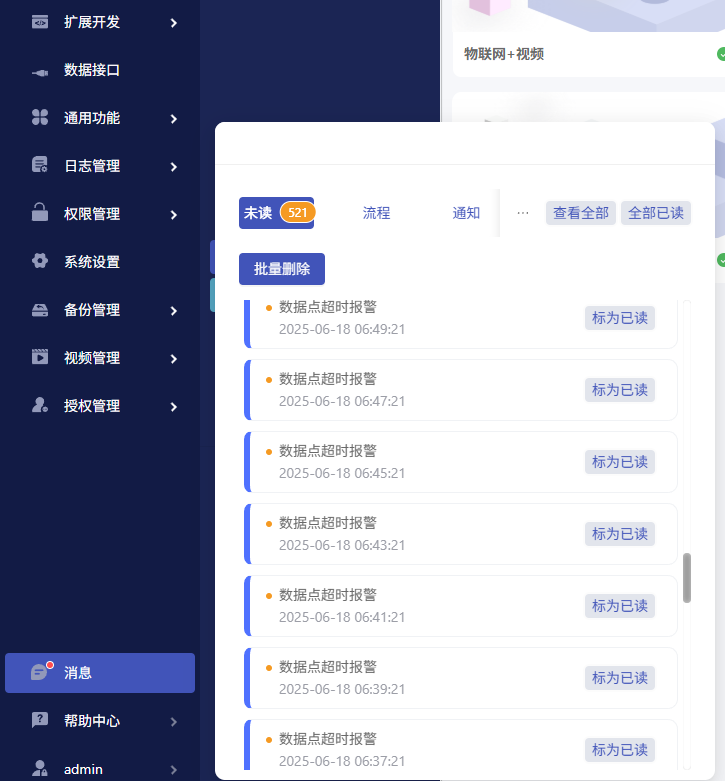Screen dimensions: 725x781
Task: Click the 扩展开发 code icon
Action: [40, 22]
